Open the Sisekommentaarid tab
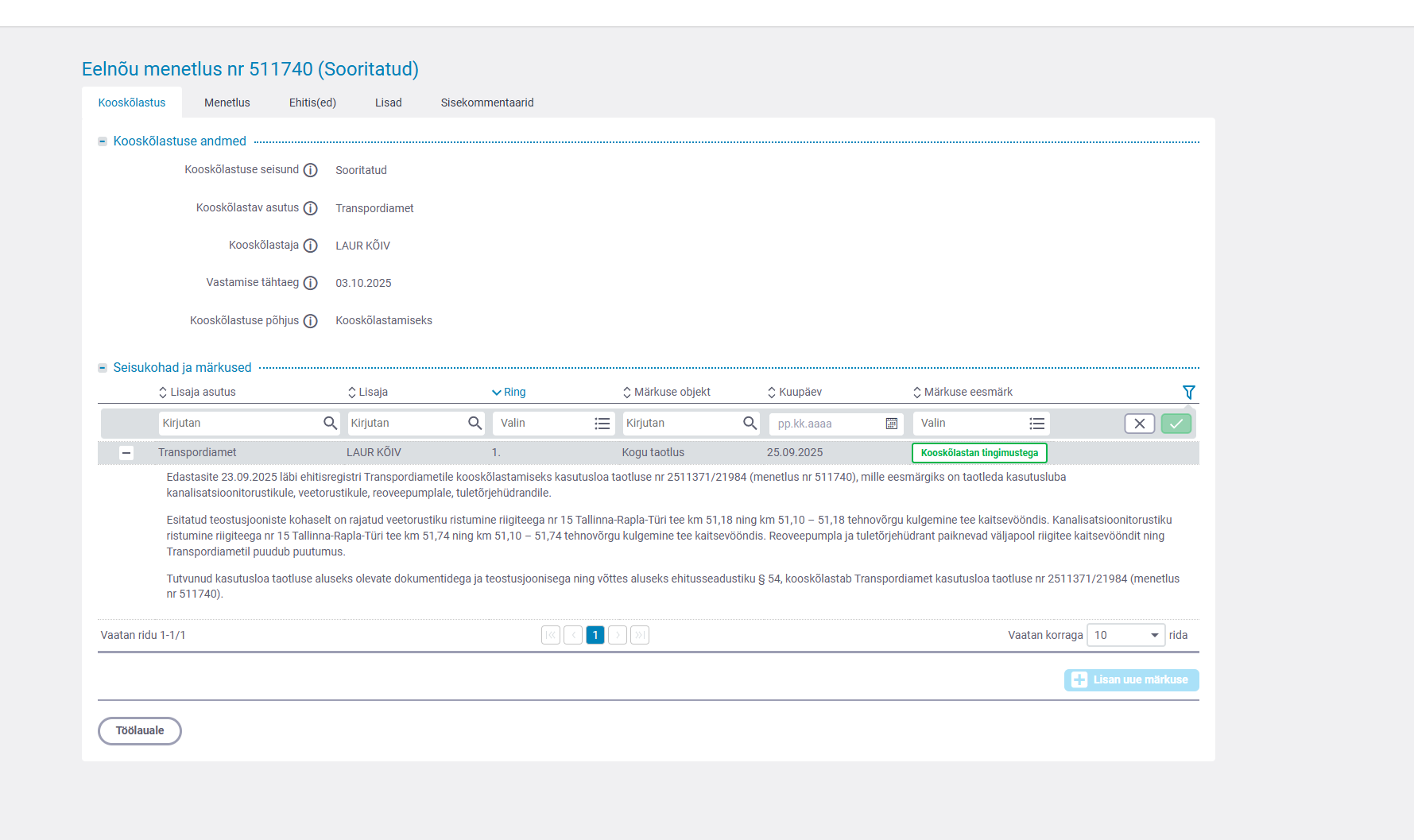Image resolution: width=1414 pixels, height=840 pixels. point(487,103)
